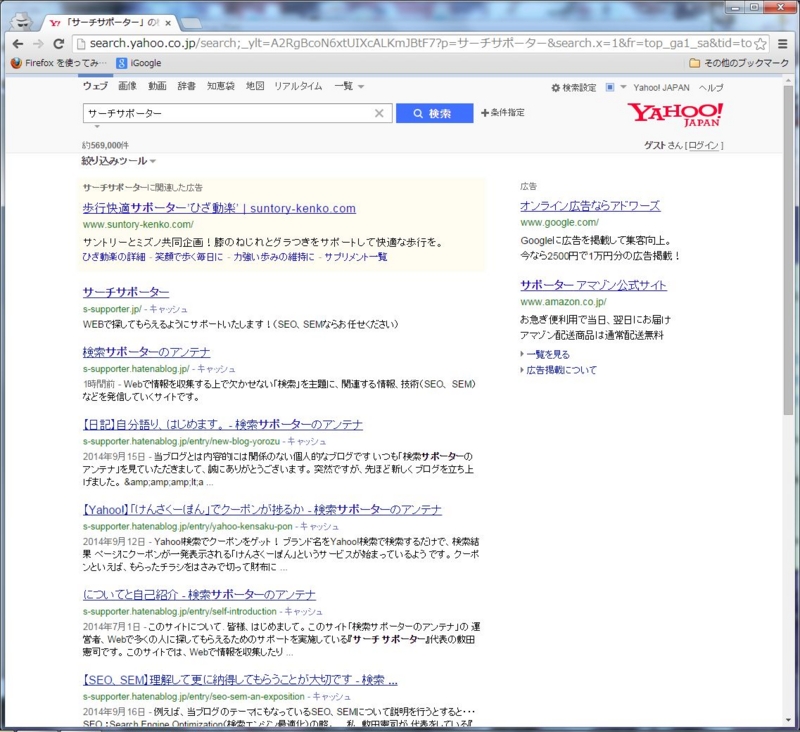The width and height of the screenshot is (800, 732).
Task: Click the Firefox bookmark icon
Action: (x=16, y=63)
